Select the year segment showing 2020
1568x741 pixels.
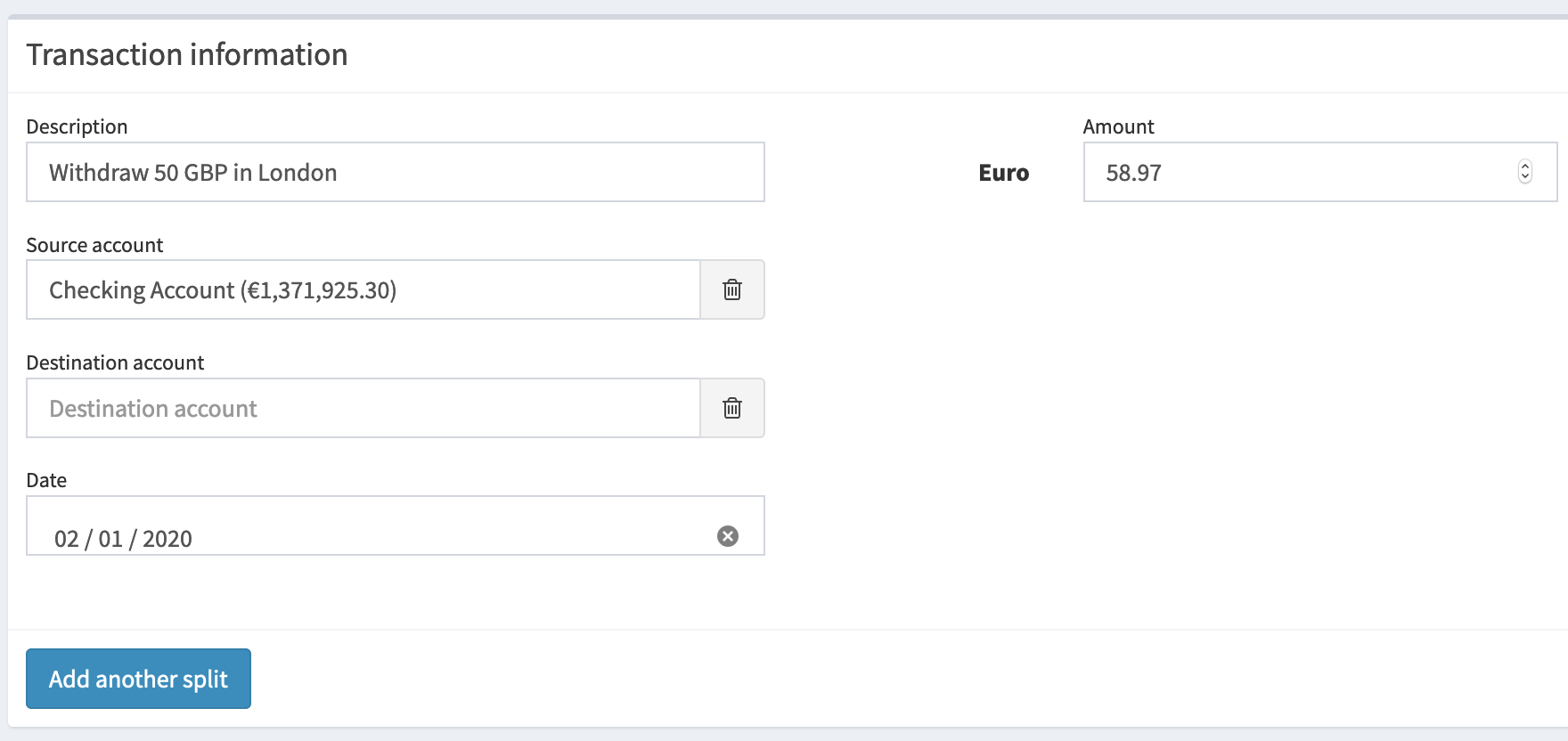coord(169,538)
